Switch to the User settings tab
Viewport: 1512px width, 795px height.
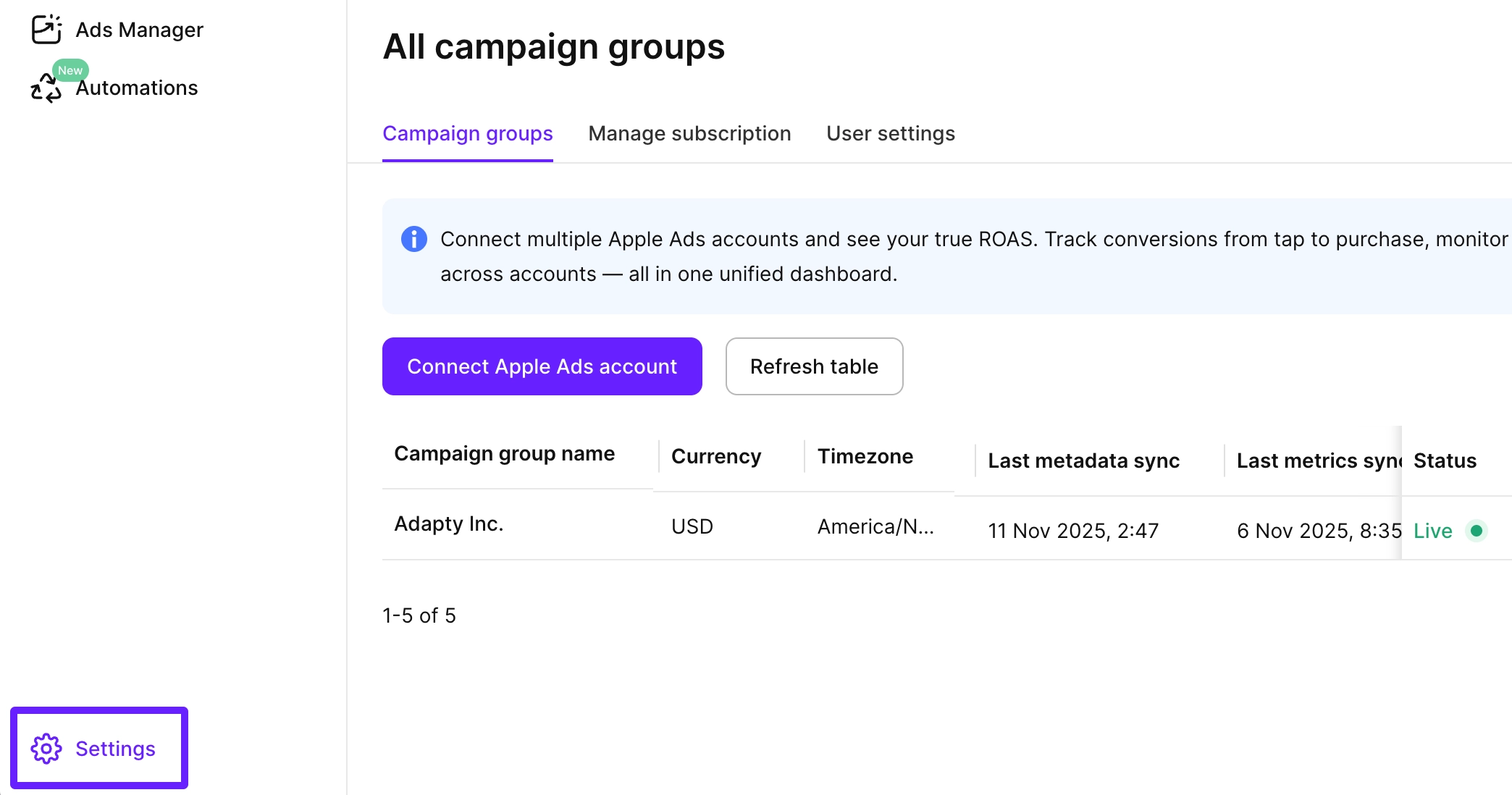click(x=890, y=134)
